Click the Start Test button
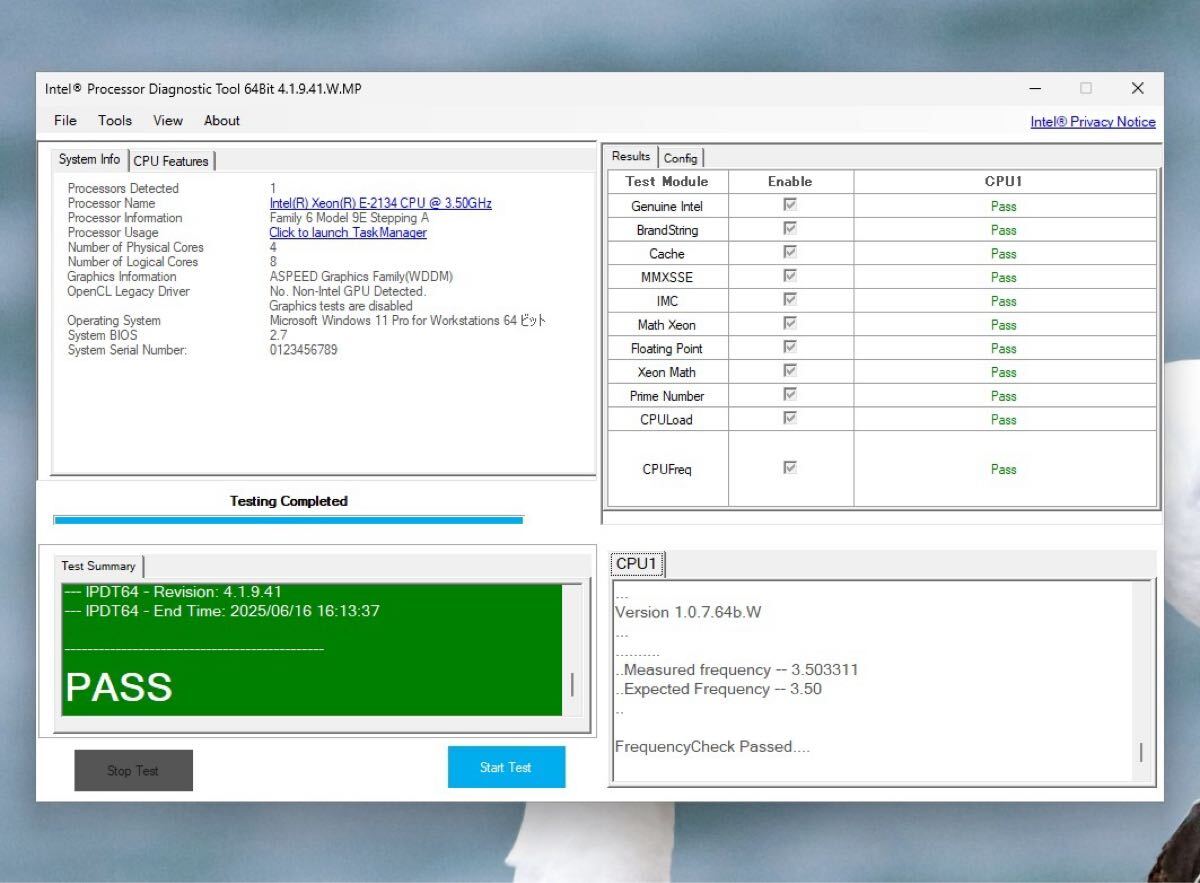Screen dimensions: 1200x883 (506, 767)
